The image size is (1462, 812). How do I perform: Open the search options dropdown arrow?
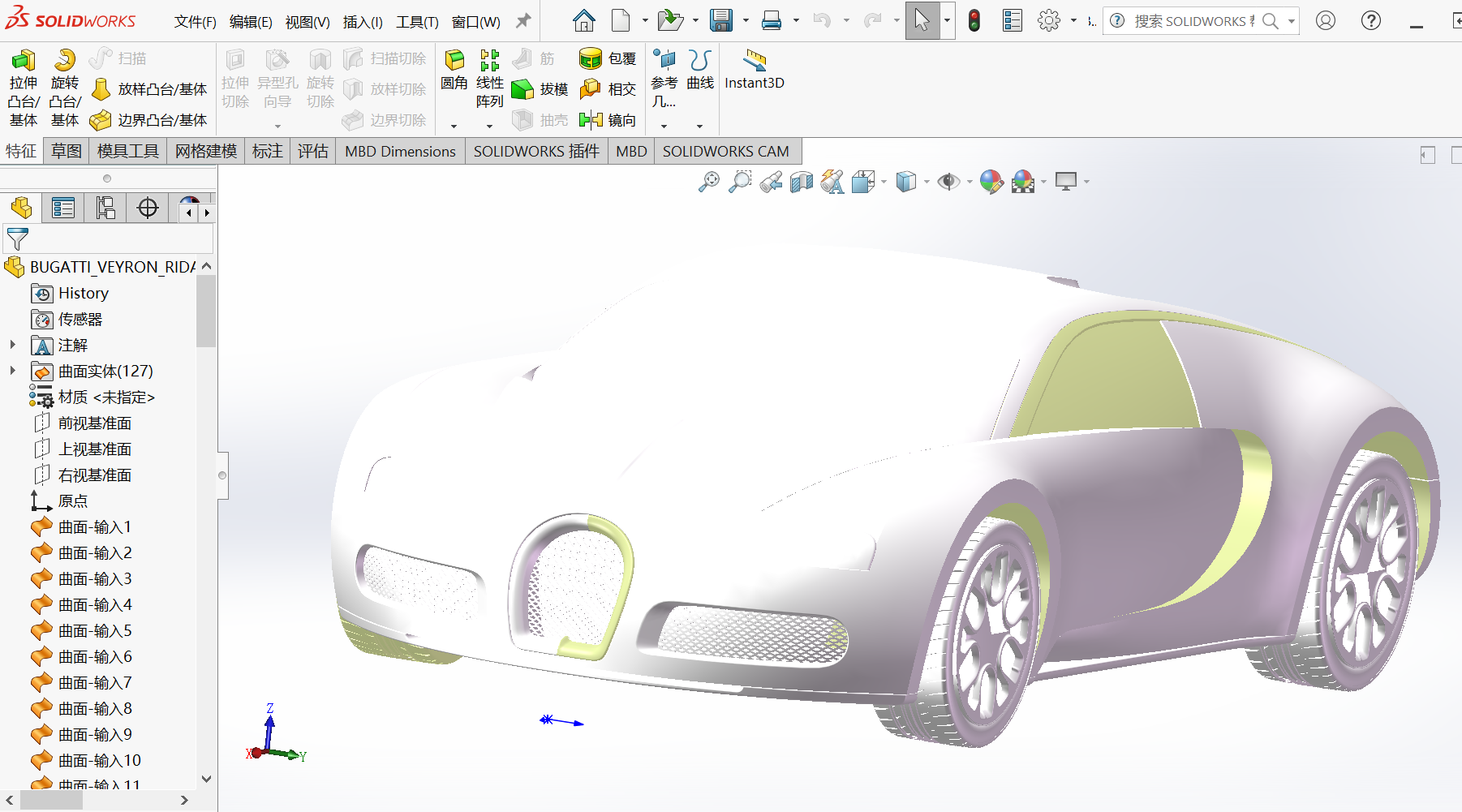tap(1292, 21)
